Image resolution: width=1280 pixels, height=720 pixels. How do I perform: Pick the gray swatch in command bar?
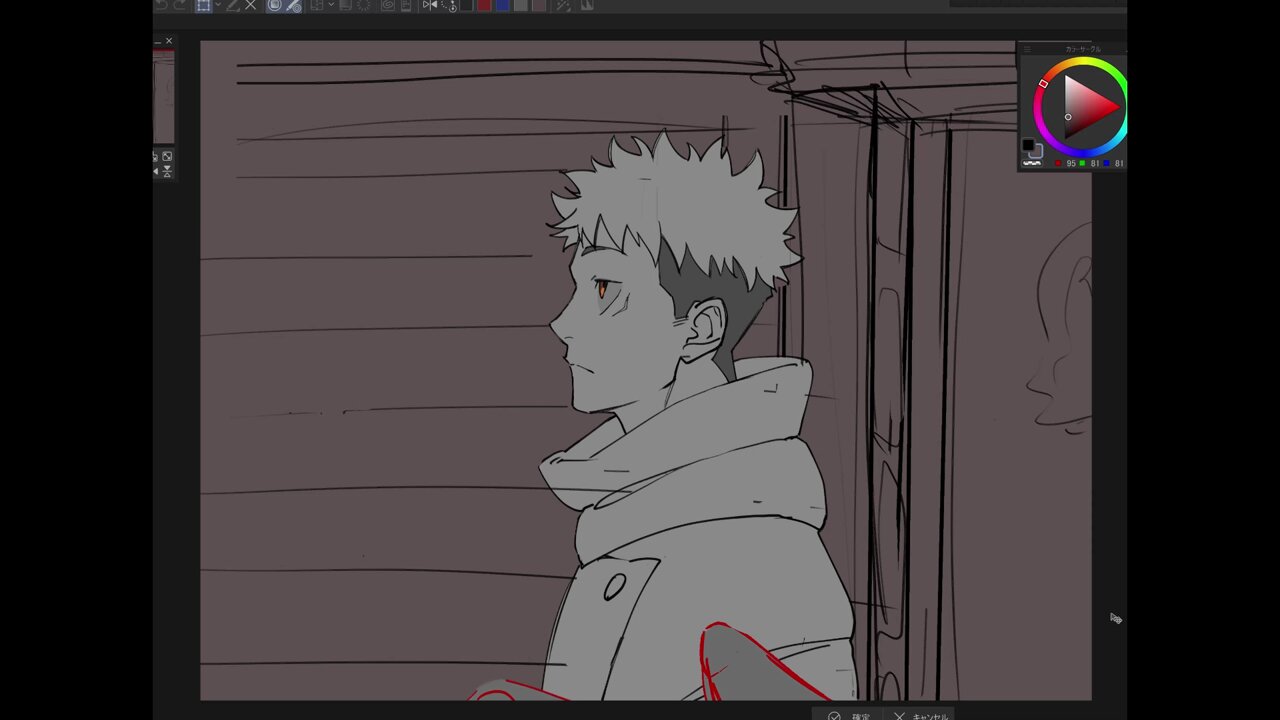click(520, 5)
